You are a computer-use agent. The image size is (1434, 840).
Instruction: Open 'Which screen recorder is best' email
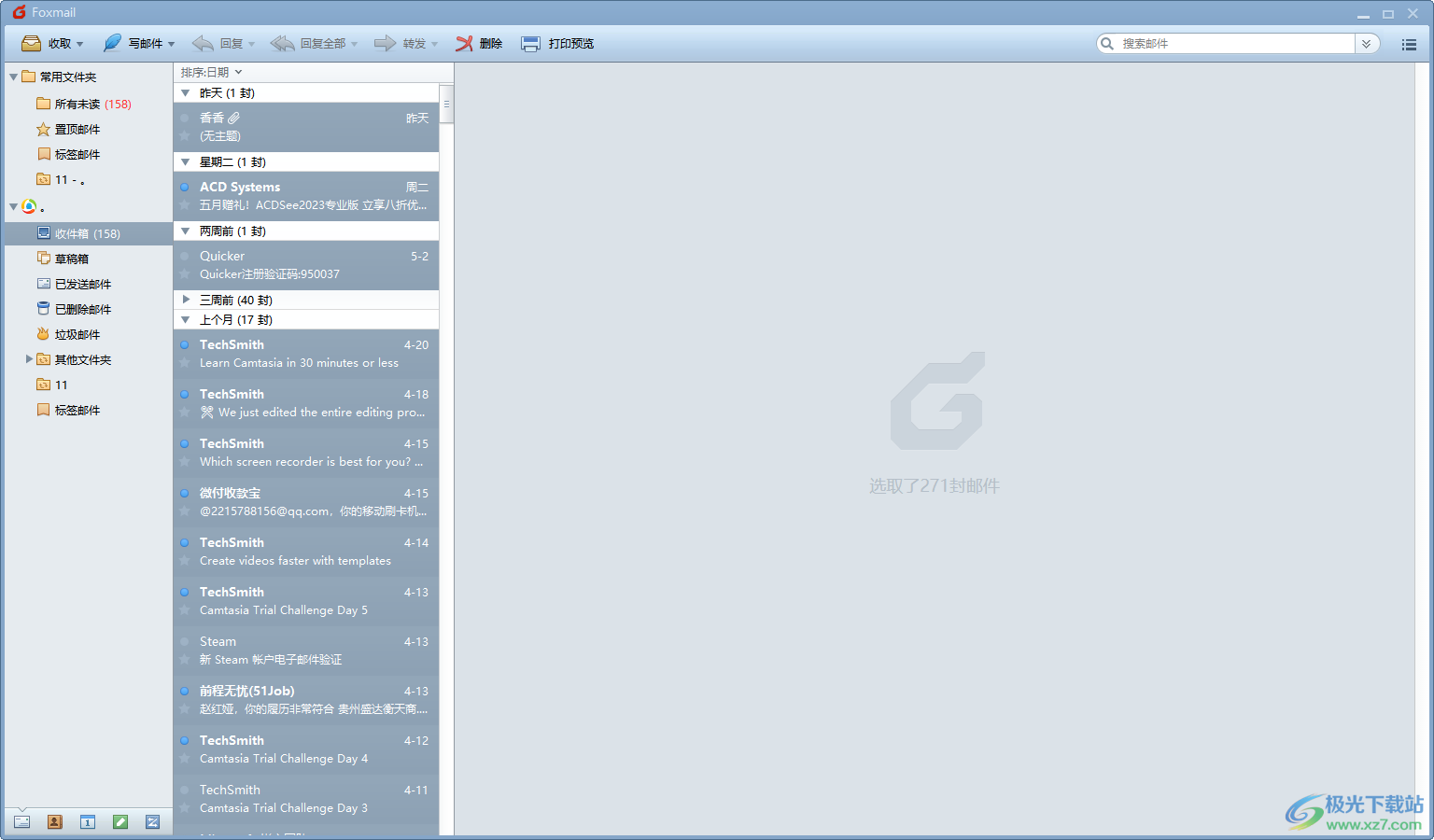[306, 453]
